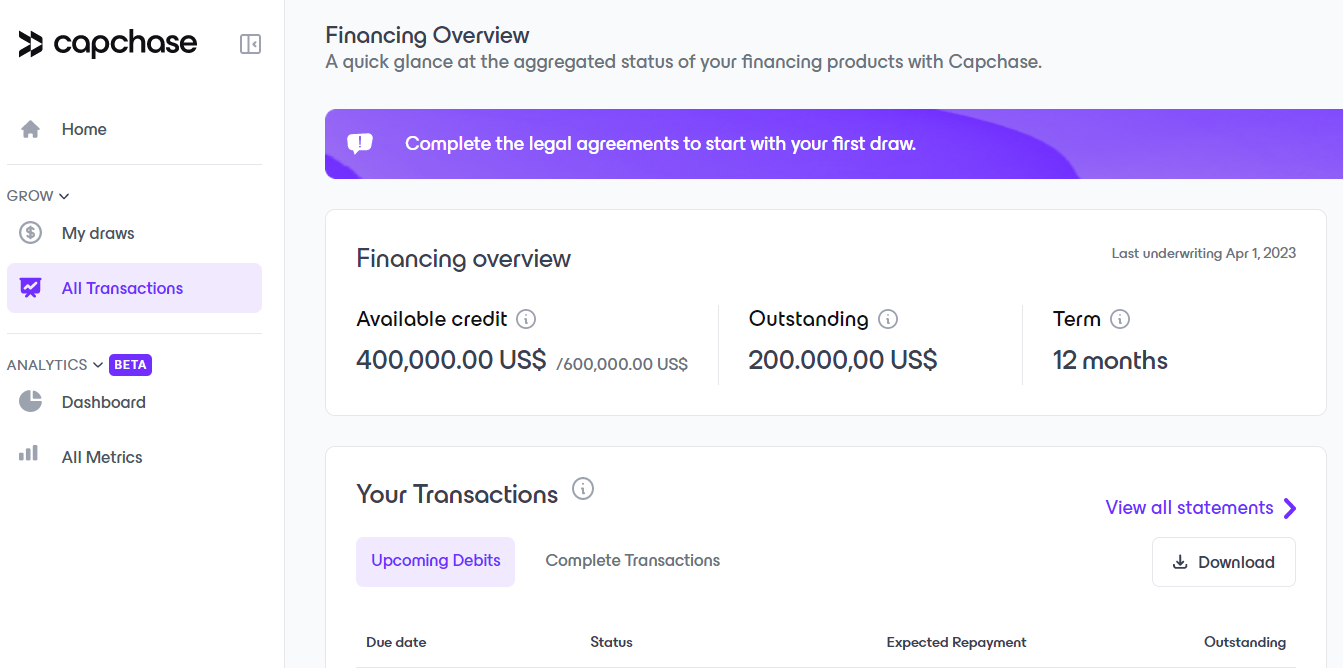Click the Due date column header
Viewport: 1343px width, 668px height.
pos(396,642)
